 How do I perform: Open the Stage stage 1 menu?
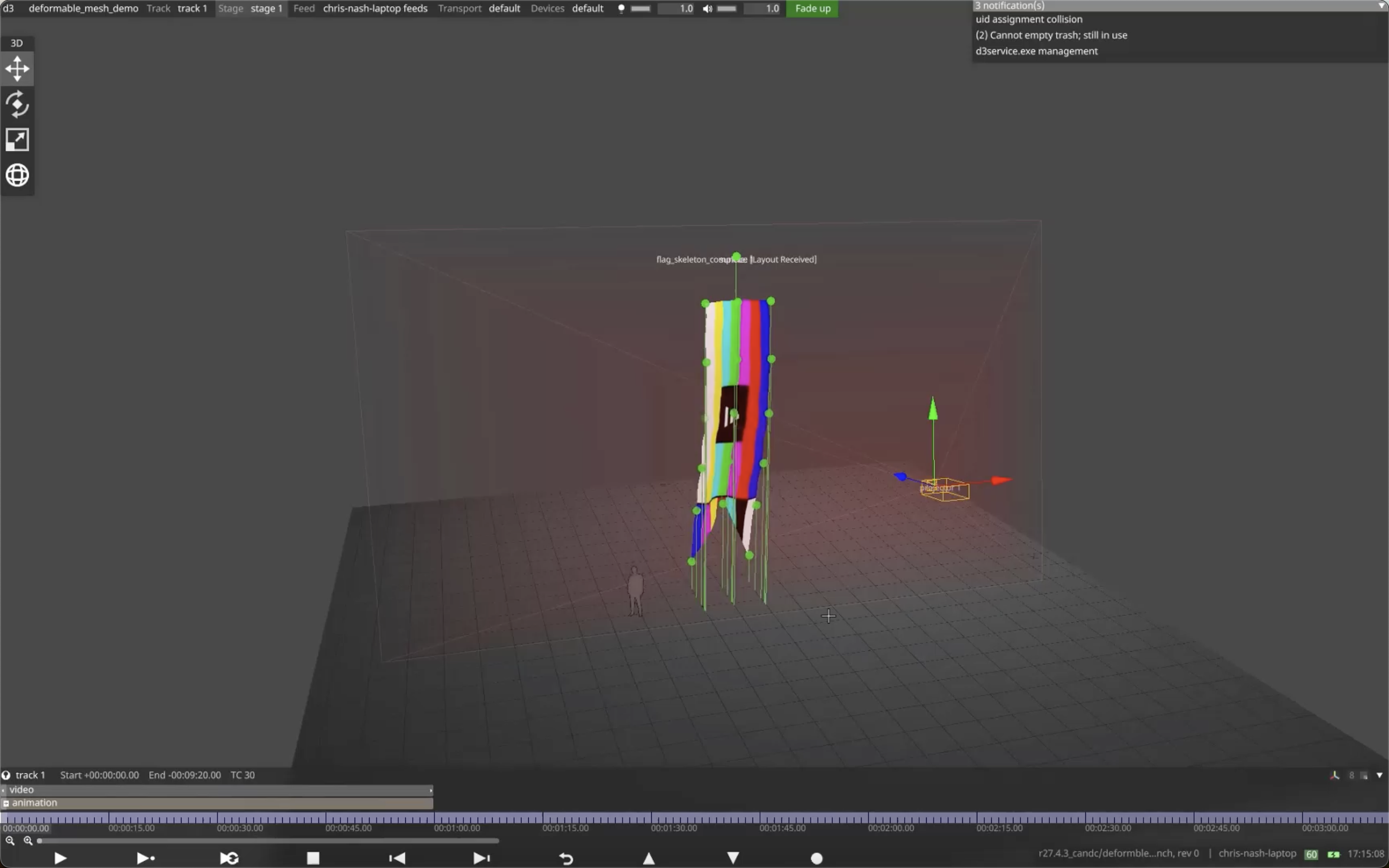click(x=251, y=8)
